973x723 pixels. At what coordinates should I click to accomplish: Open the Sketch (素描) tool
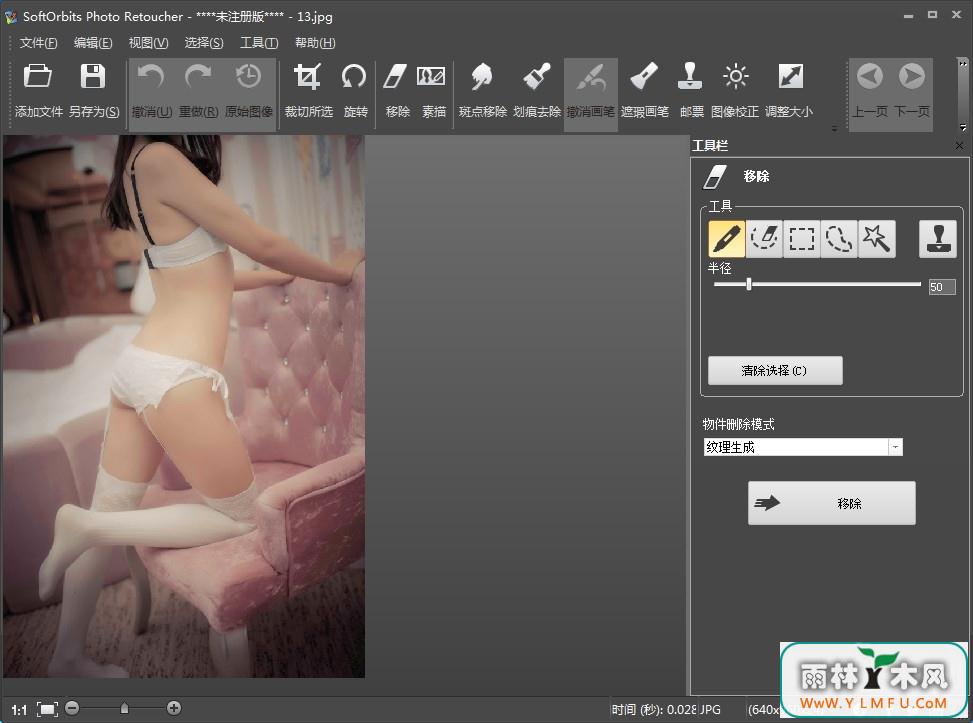tap(431, 76)
